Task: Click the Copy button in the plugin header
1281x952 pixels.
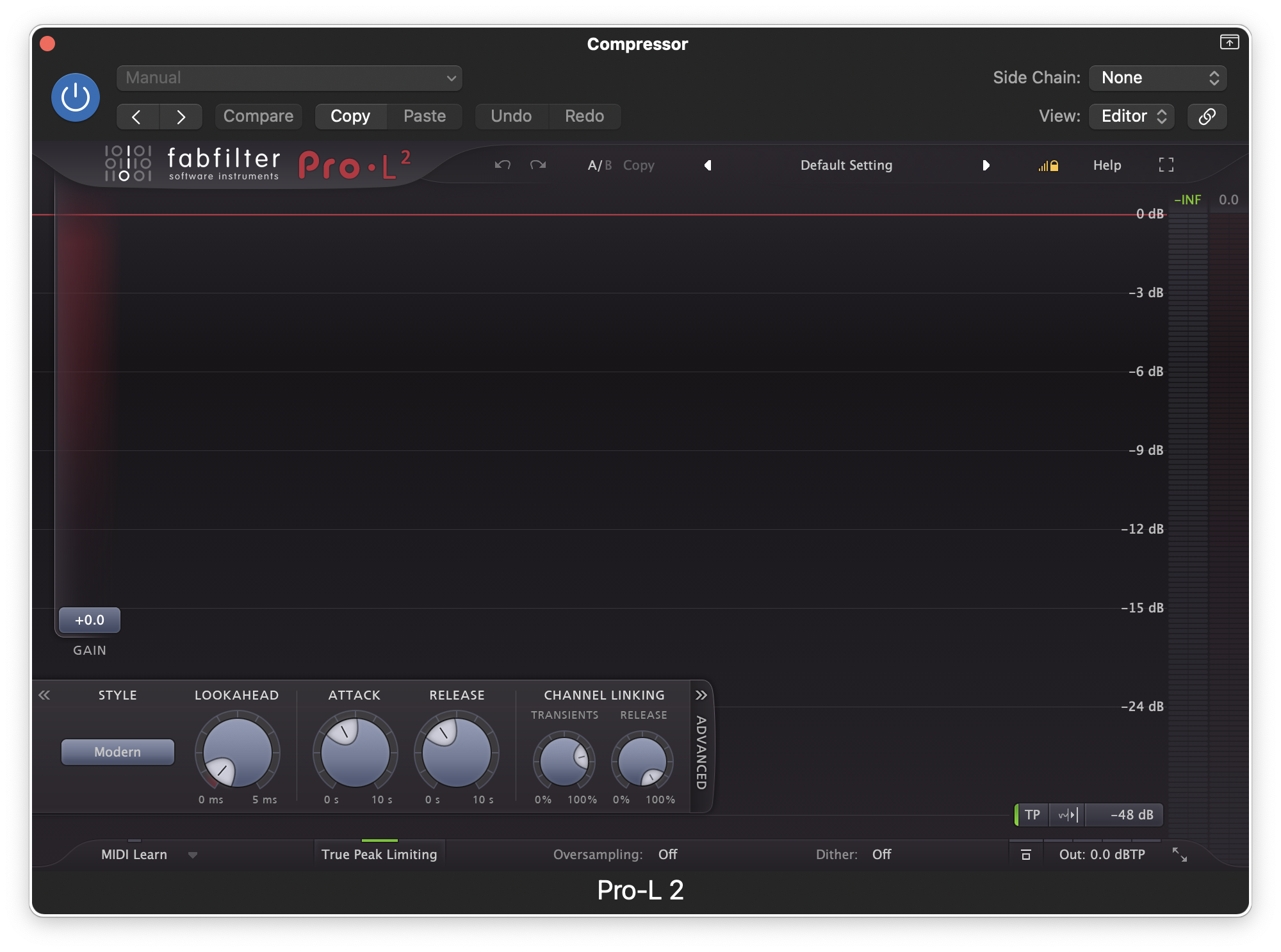Action: tap(350, 117)
